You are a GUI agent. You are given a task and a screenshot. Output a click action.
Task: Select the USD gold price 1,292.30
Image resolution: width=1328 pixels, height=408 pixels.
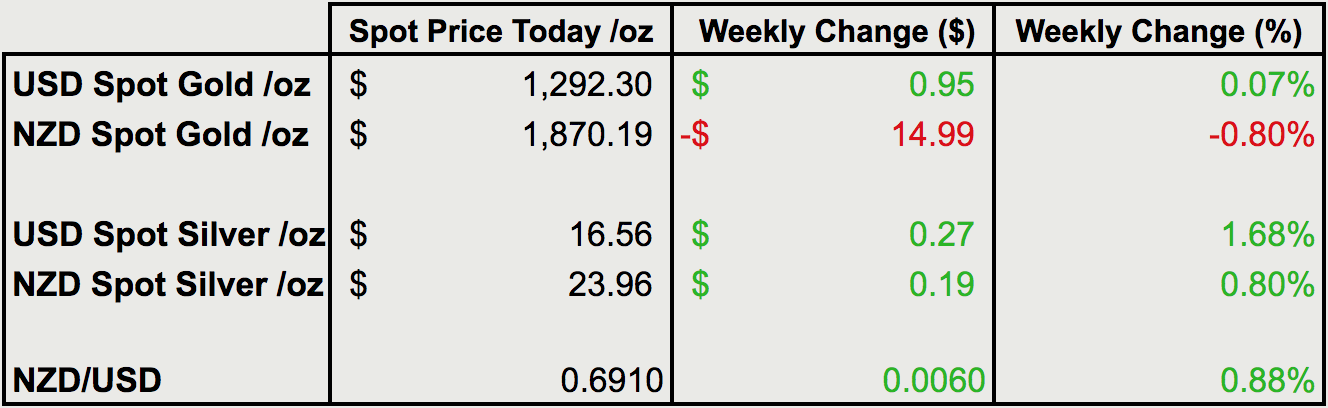587,85
